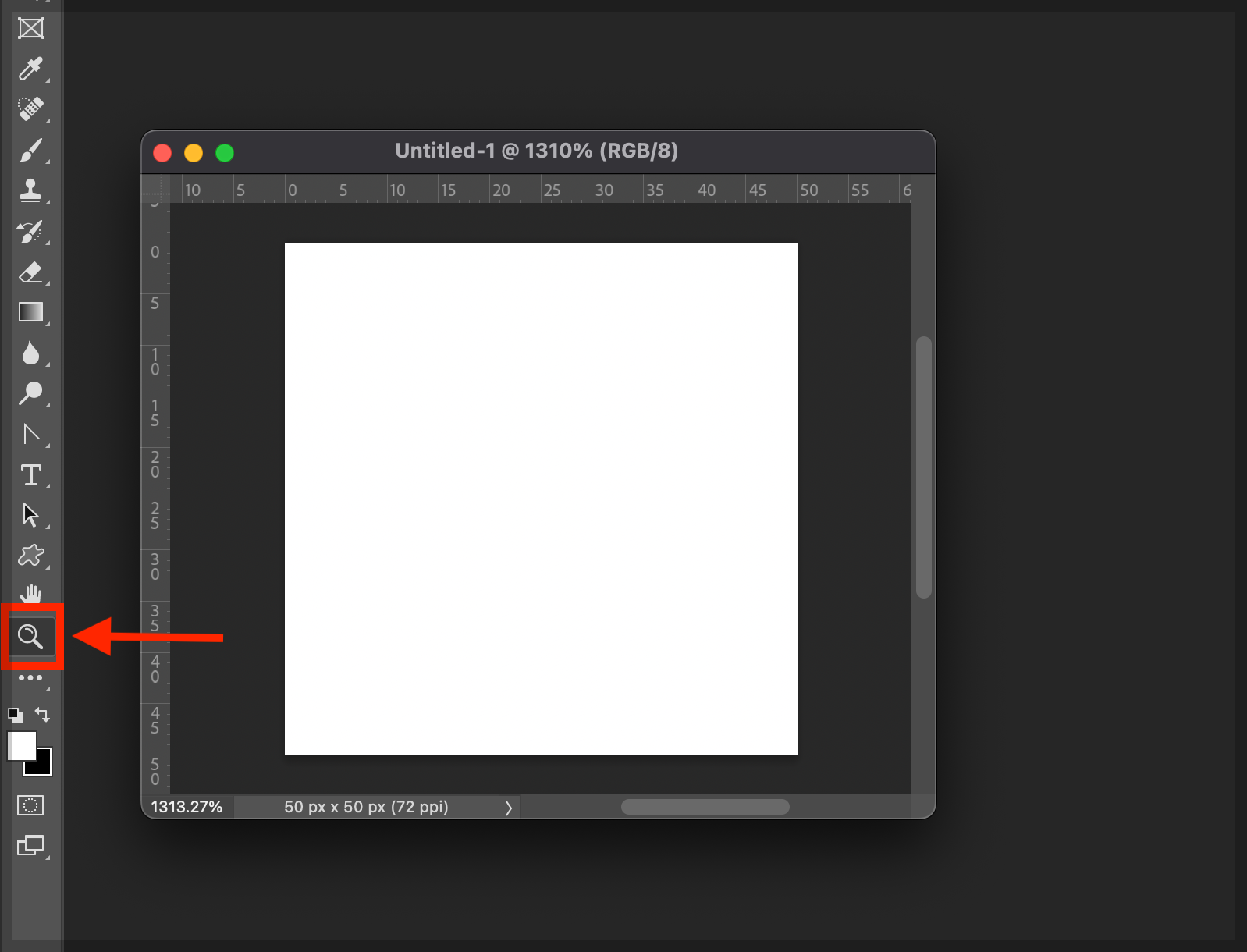Select the Path Selection tool
Screen dimensions: 1247x952
coord(30,515)
